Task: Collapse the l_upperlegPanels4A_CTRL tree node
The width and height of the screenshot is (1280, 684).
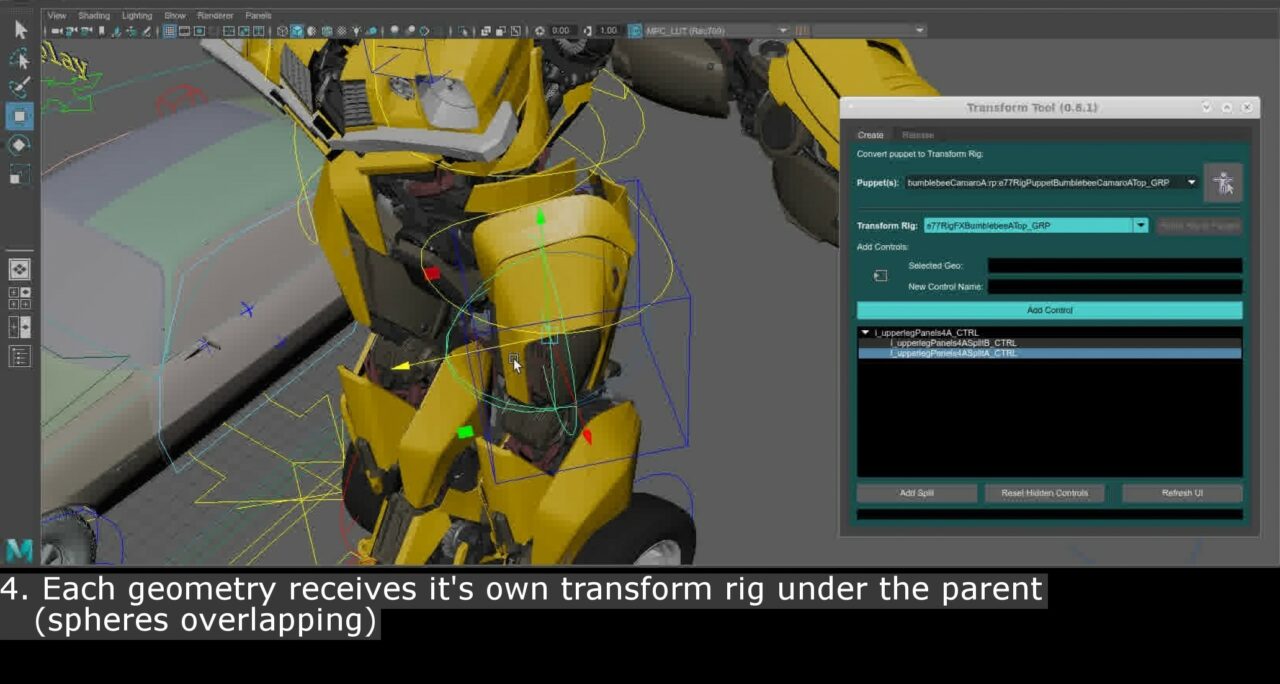Action: (x=866, y=333)
